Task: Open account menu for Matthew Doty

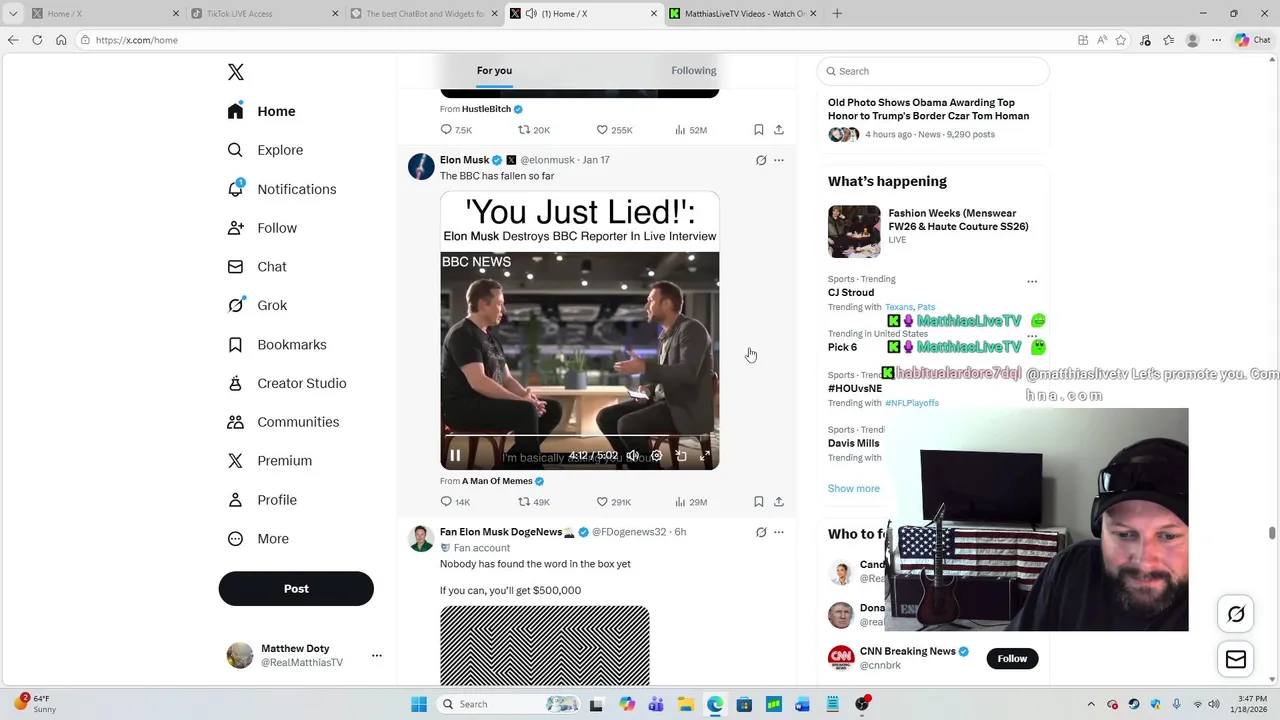Action: [377, 656]
